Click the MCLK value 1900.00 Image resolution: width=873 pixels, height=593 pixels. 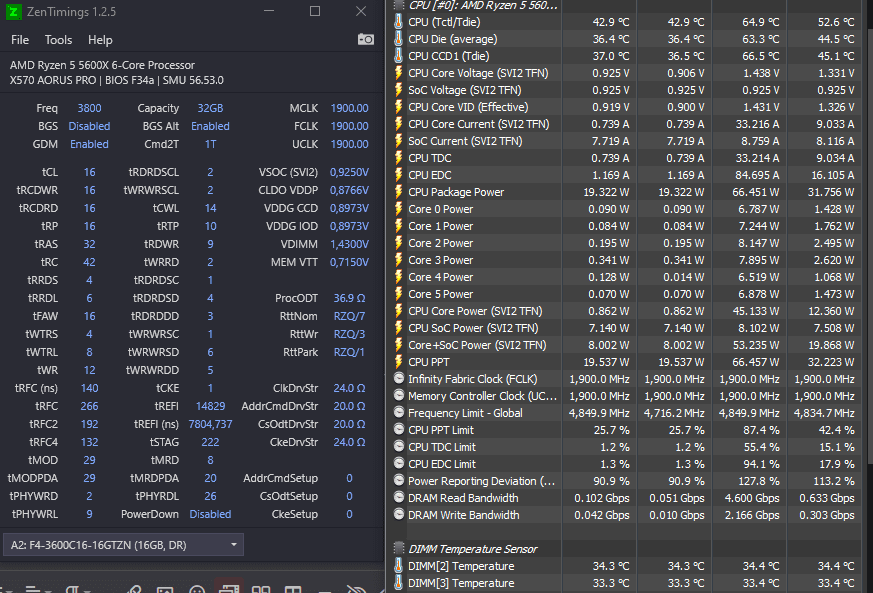pos(349,108)
